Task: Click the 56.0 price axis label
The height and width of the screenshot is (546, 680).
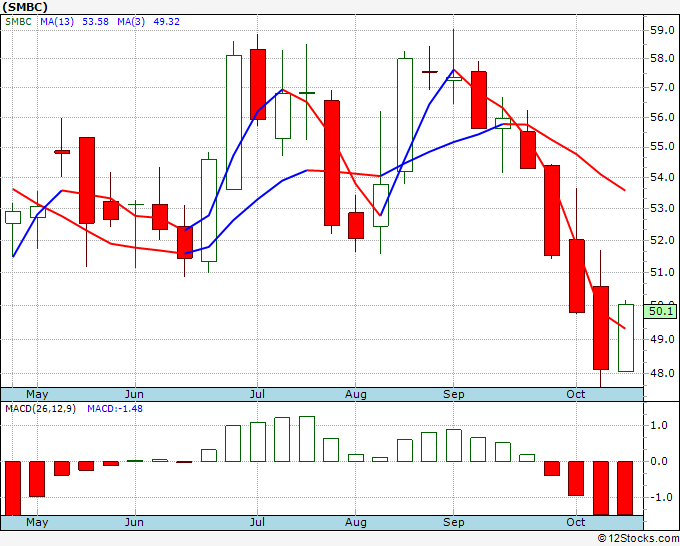Action: point(662,117)
